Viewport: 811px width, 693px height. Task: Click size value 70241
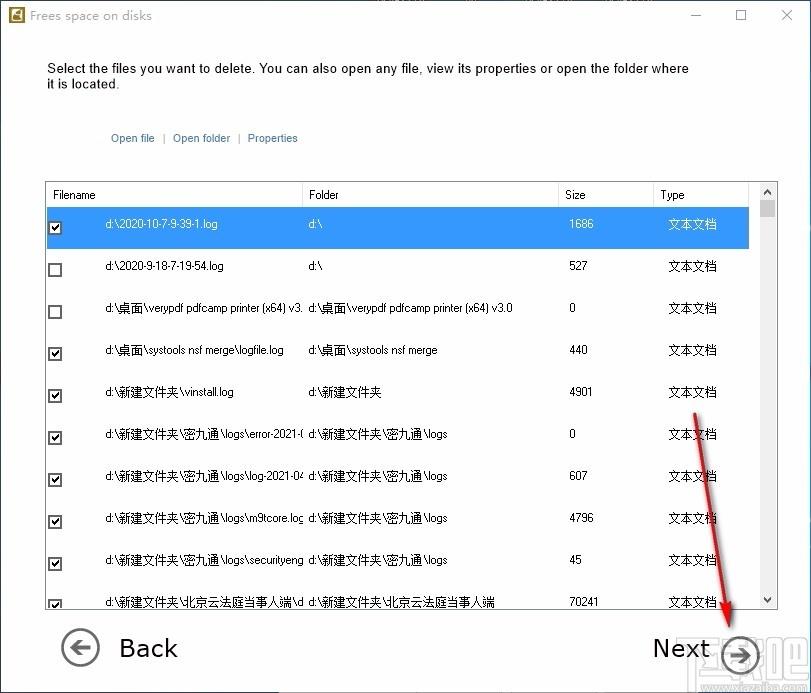click(584, 602)
